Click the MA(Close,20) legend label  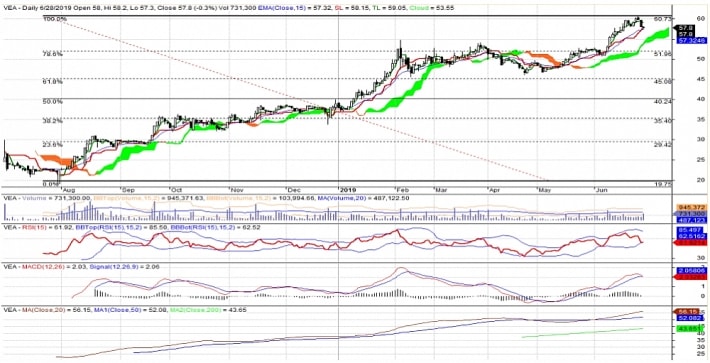(x=43, y=310)
